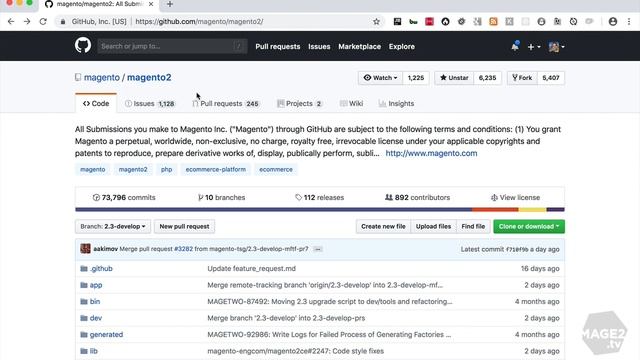Image resolution: width=640 pixels, height=360 pixels.
Task: Click the magento topic tag
Action: (x=93, y=169)
